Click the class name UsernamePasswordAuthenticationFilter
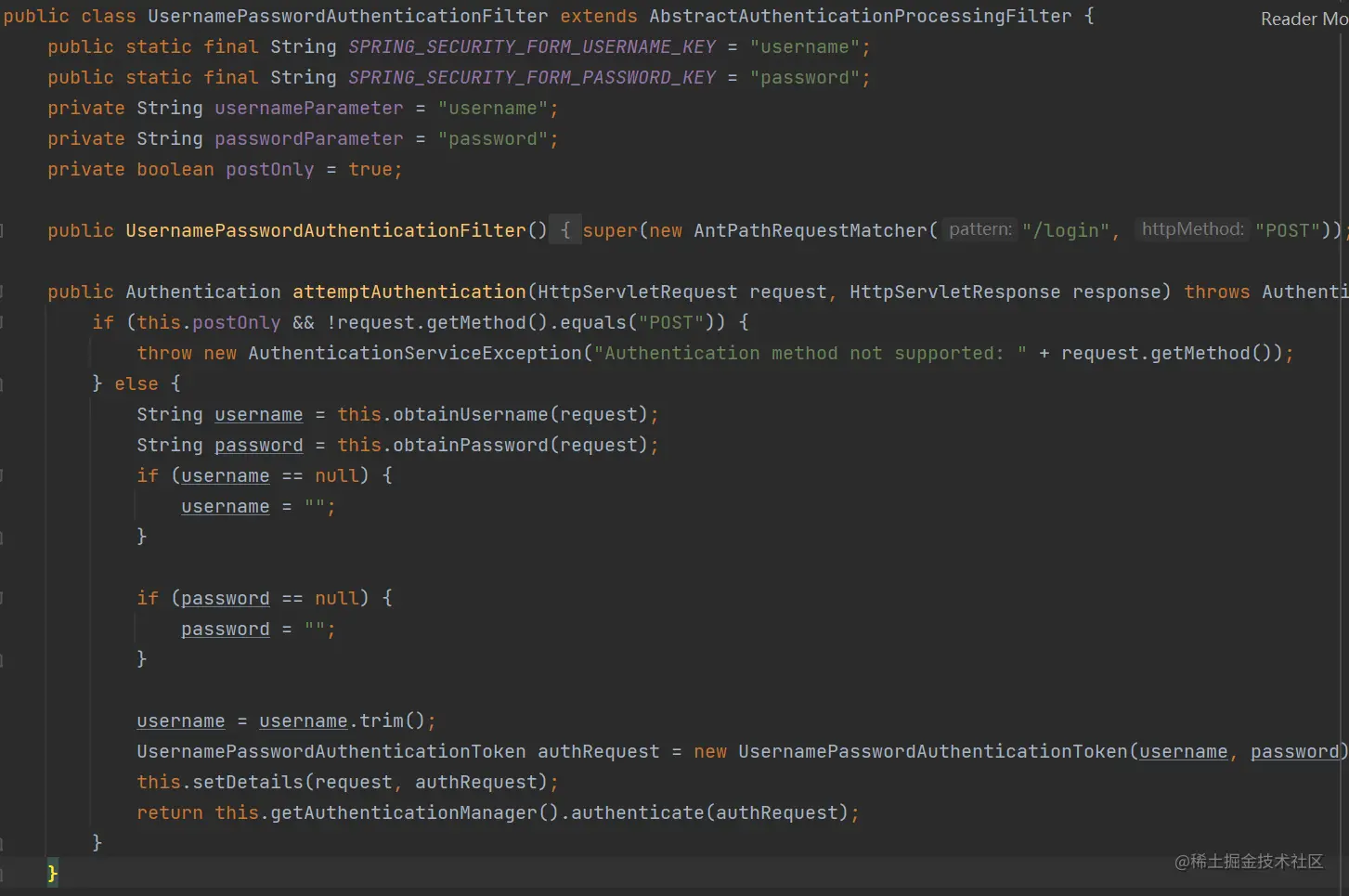The height and width of the screenshot is (896, 1349). click(x=347, y=16)
